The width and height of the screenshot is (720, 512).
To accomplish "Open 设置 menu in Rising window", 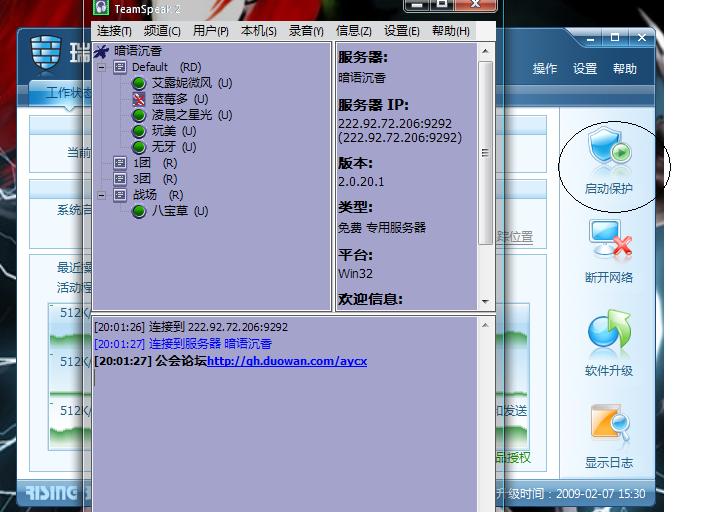I will 585,69.
